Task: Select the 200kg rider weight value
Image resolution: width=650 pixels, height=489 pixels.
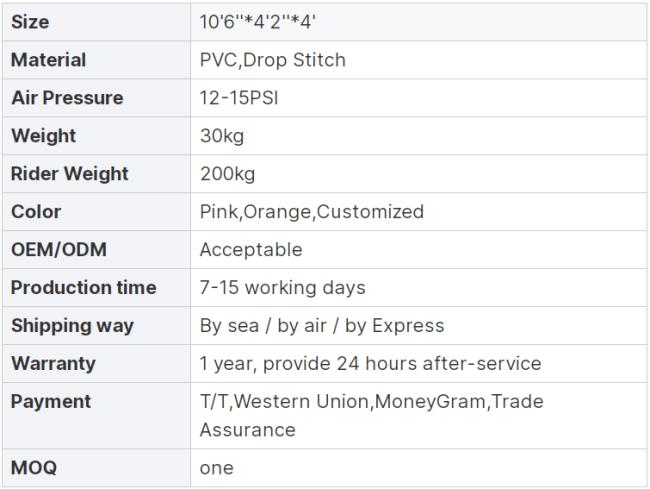Action: click(227, 174)
